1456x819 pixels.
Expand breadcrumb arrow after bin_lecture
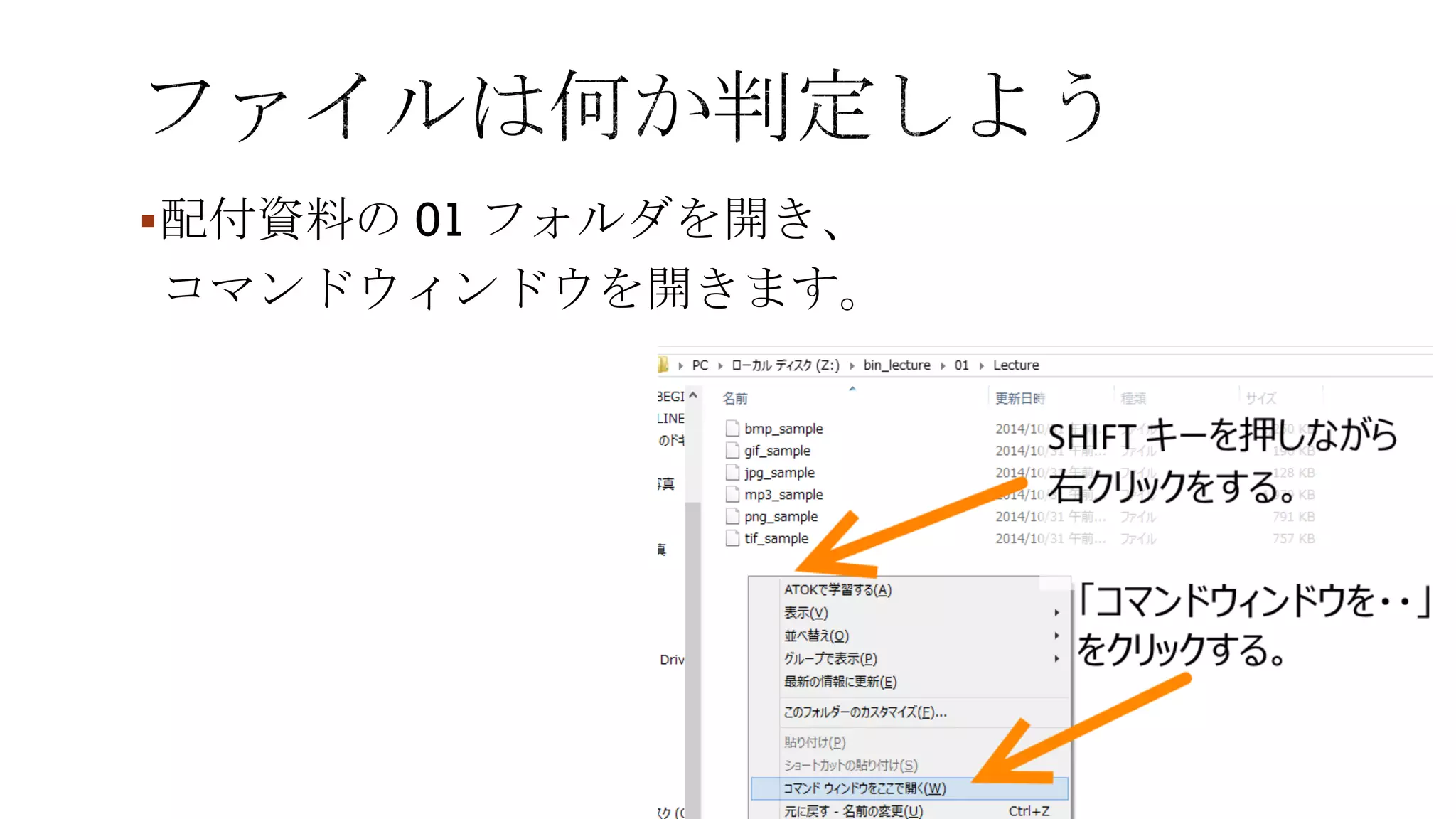click(x=943, y=365)
